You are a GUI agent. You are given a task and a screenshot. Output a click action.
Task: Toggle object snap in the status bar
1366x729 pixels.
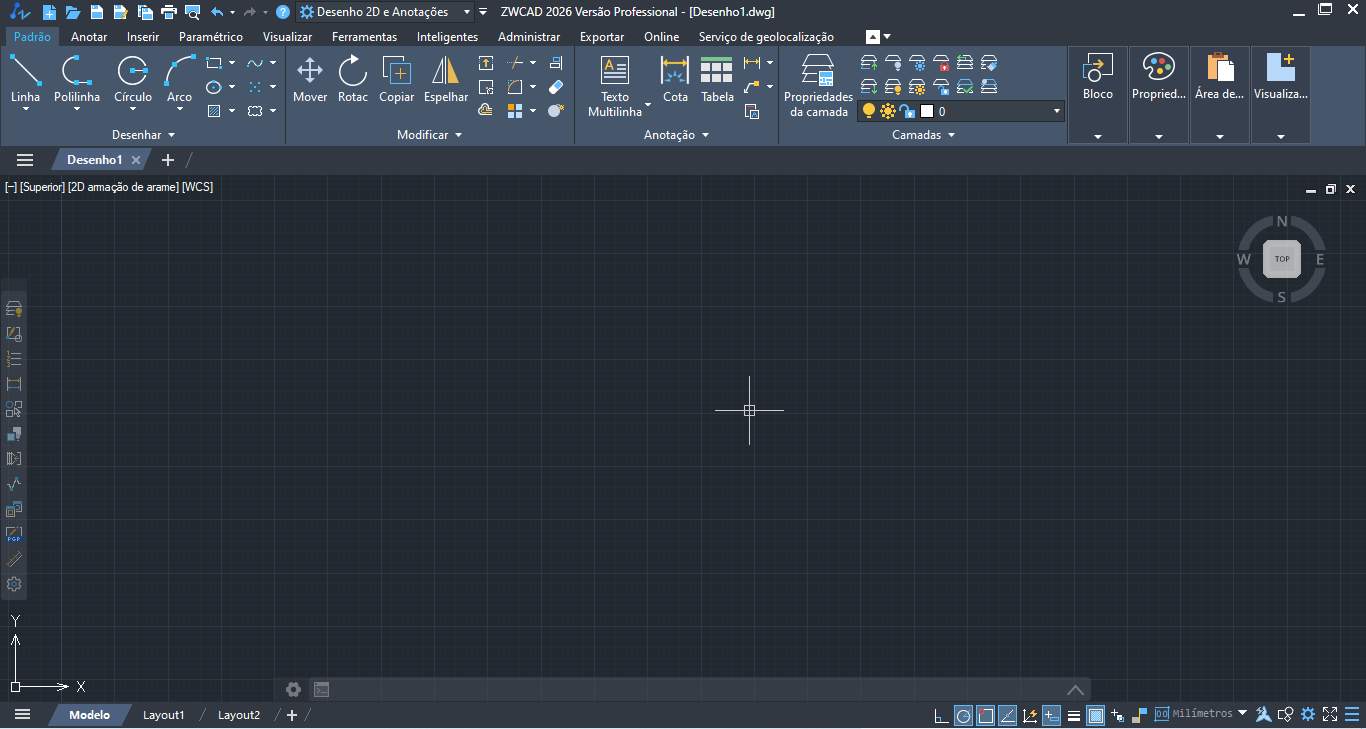pyautogui.click(x=985, y=715)
